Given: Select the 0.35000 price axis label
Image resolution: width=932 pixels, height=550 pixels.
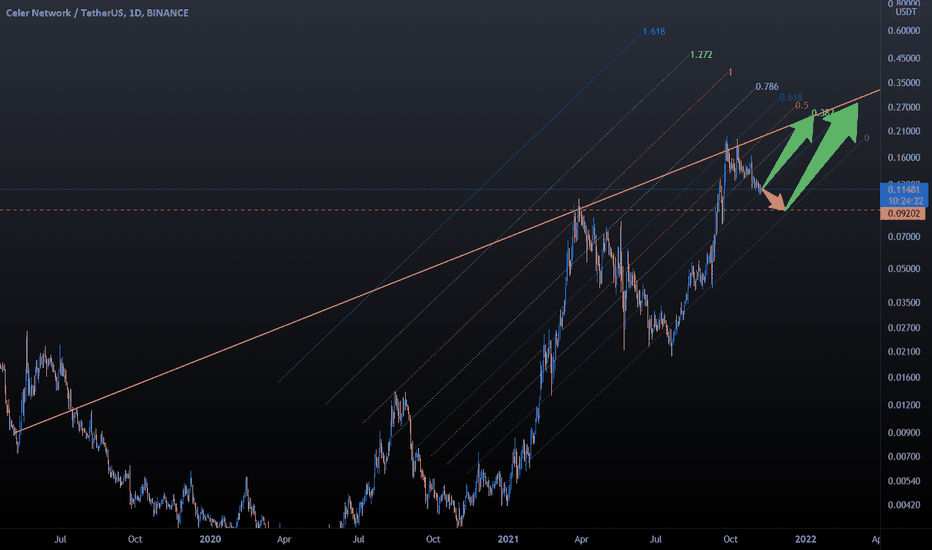Looking at the screenshot, I should tap(903, 83).
